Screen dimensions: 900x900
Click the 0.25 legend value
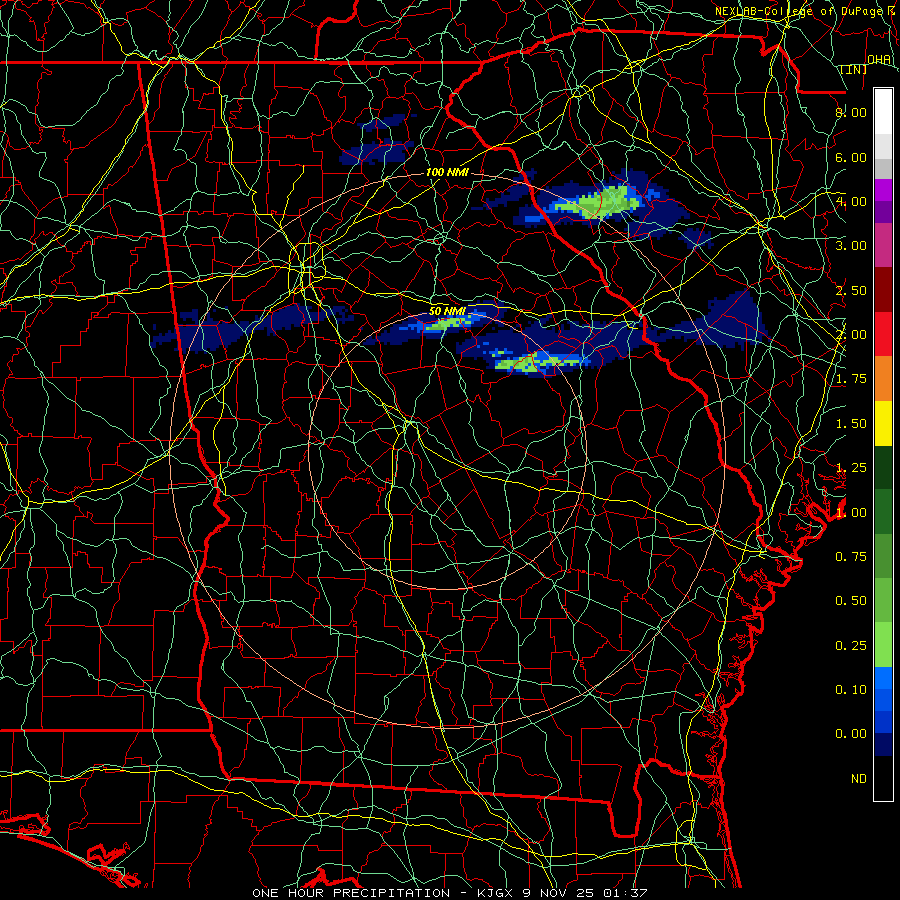(851, 646)
